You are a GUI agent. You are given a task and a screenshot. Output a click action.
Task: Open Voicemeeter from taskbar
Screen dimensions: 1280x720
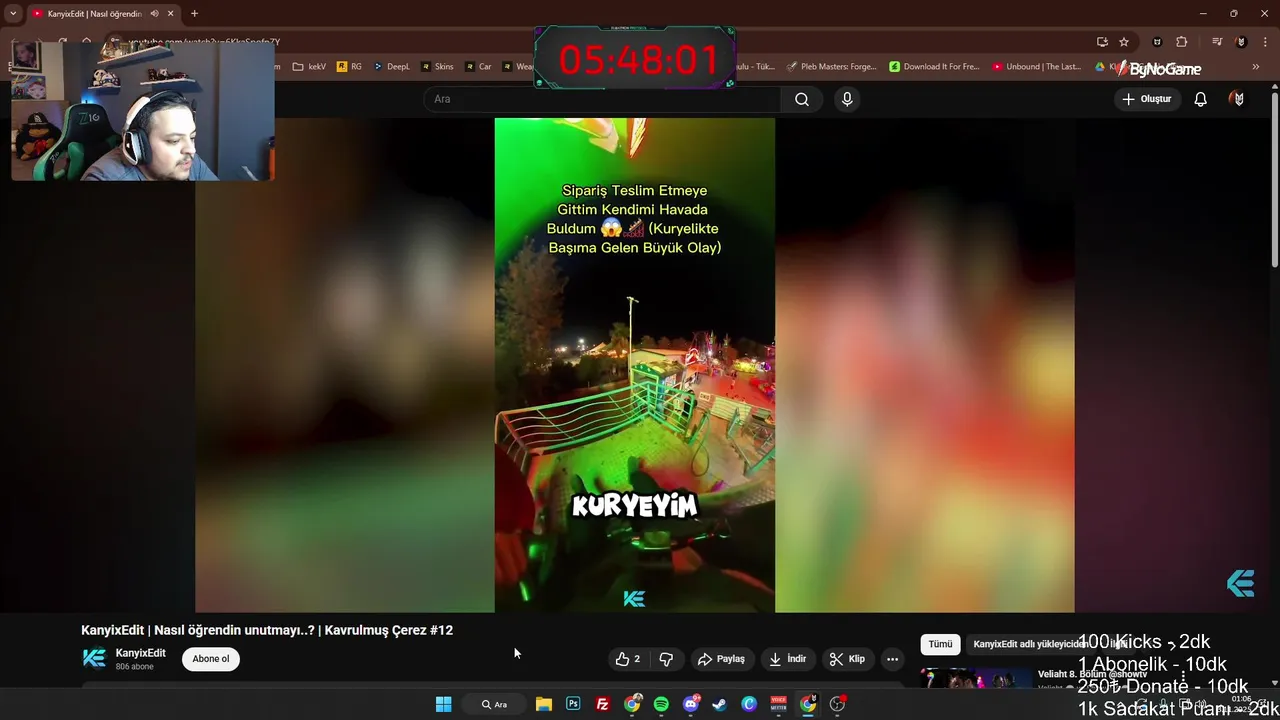pyautogui.click(x=778, y=704)
